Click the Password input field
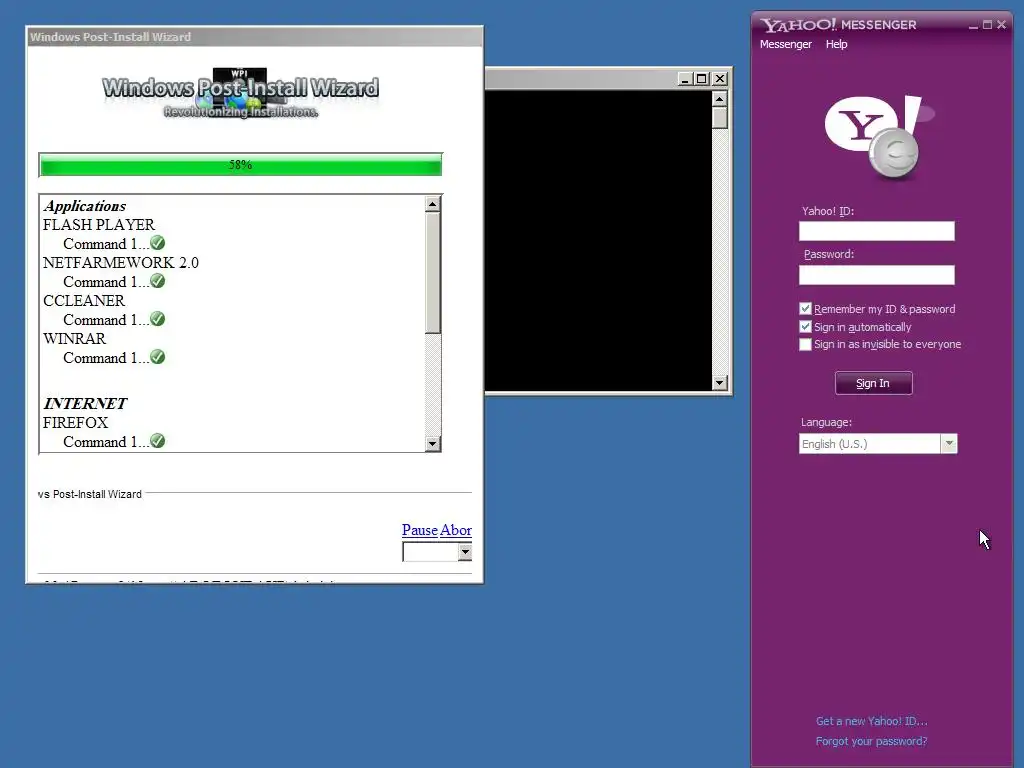 (876, 275)
